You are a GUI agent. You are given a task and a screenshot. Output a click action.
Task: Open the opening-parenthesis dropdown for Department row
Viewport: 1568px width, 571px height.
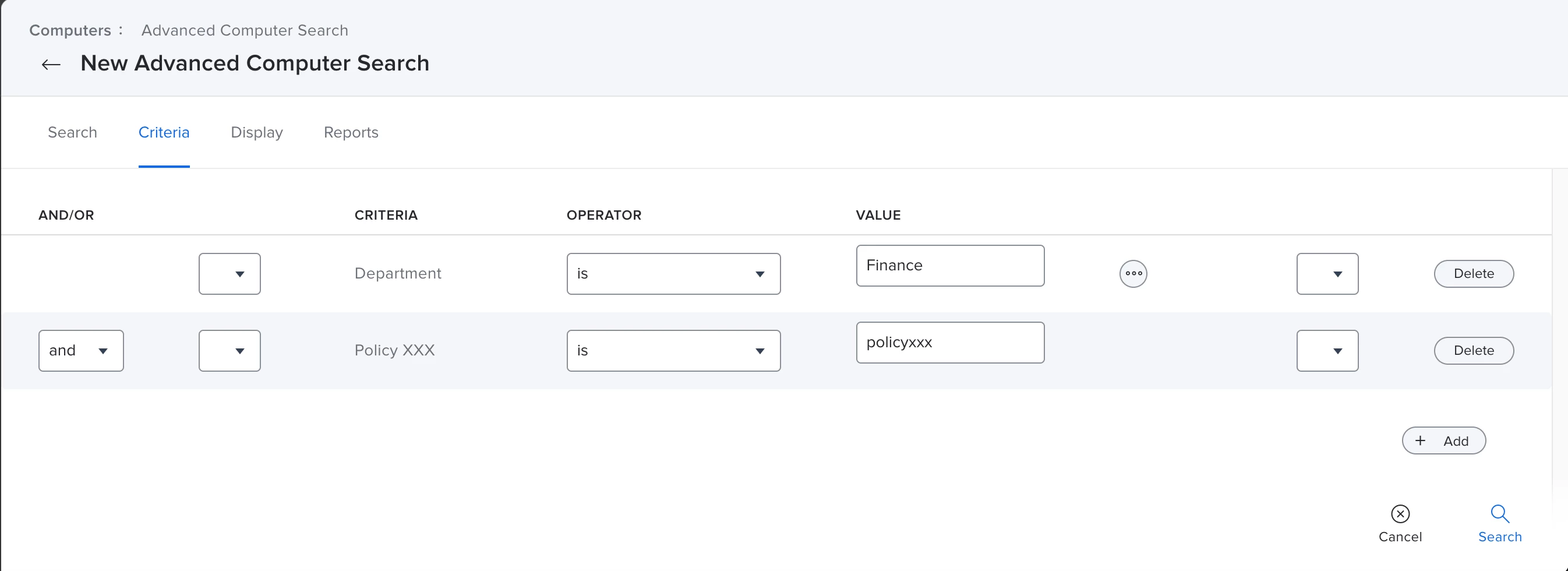point(229,274)
